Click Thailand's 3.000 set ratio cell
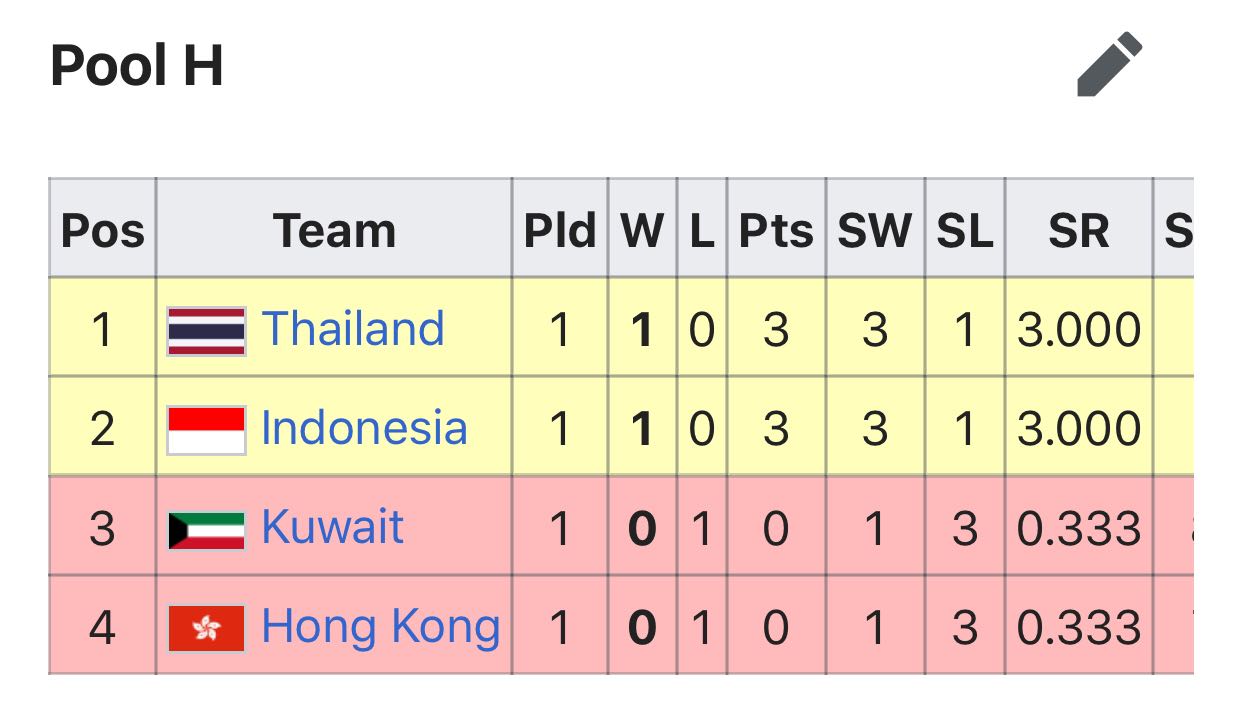Screen dimensions: 1242x705 pyautogui.click(x=1079, y=328)
